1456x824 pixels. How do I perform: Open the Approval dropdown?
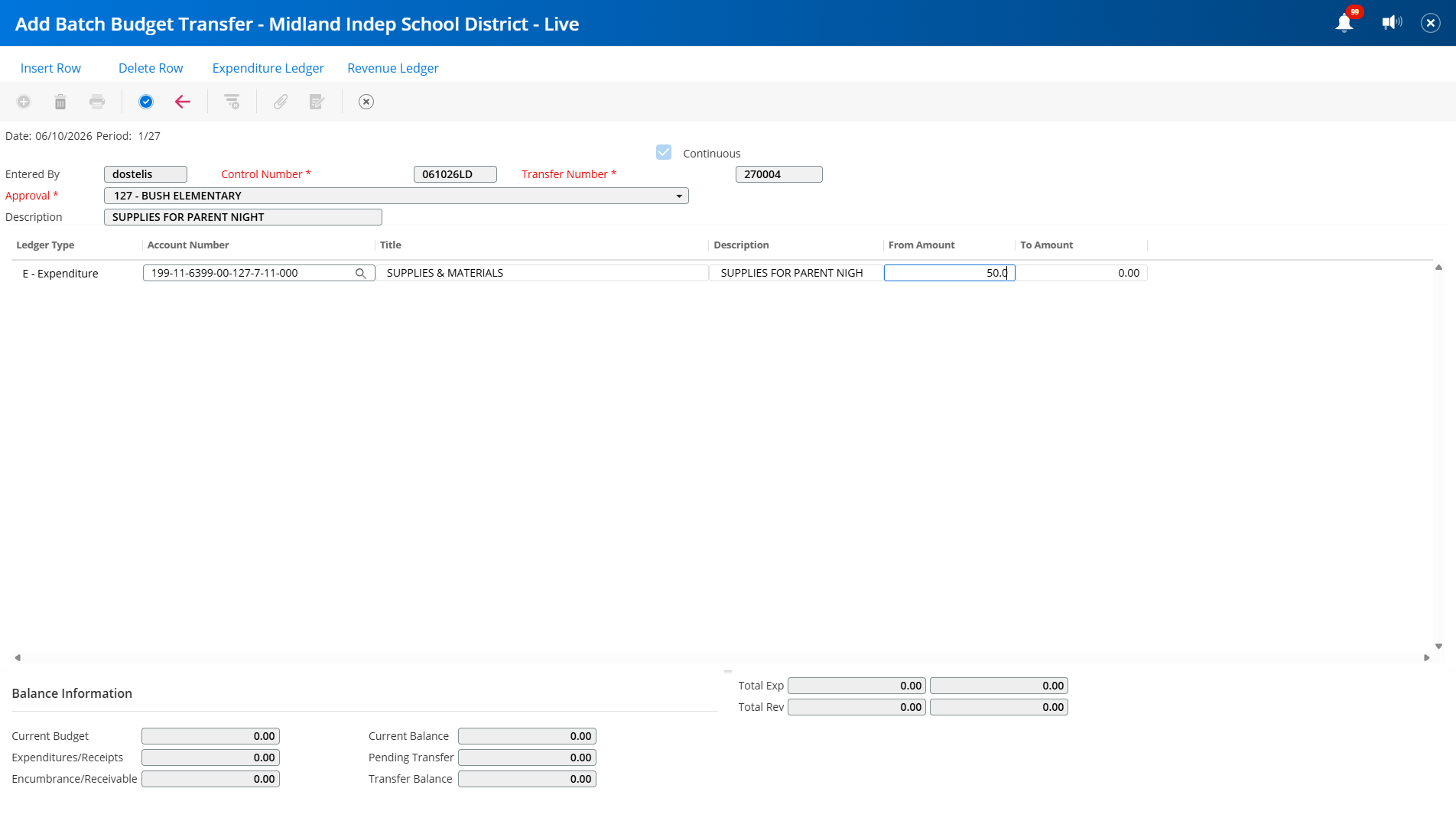(x=396, y=196)
